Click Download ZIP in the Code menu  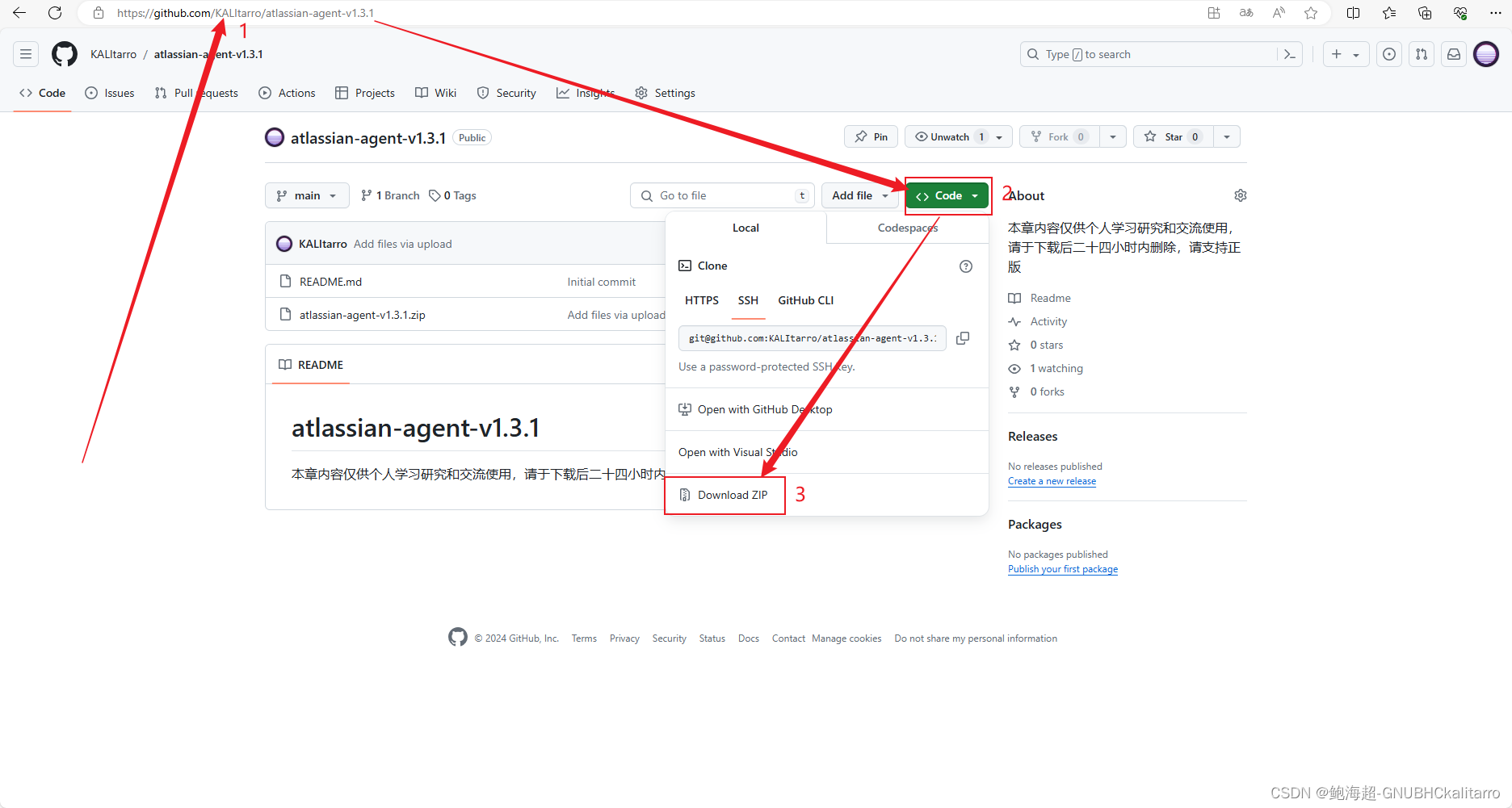(x=732, y=495)
